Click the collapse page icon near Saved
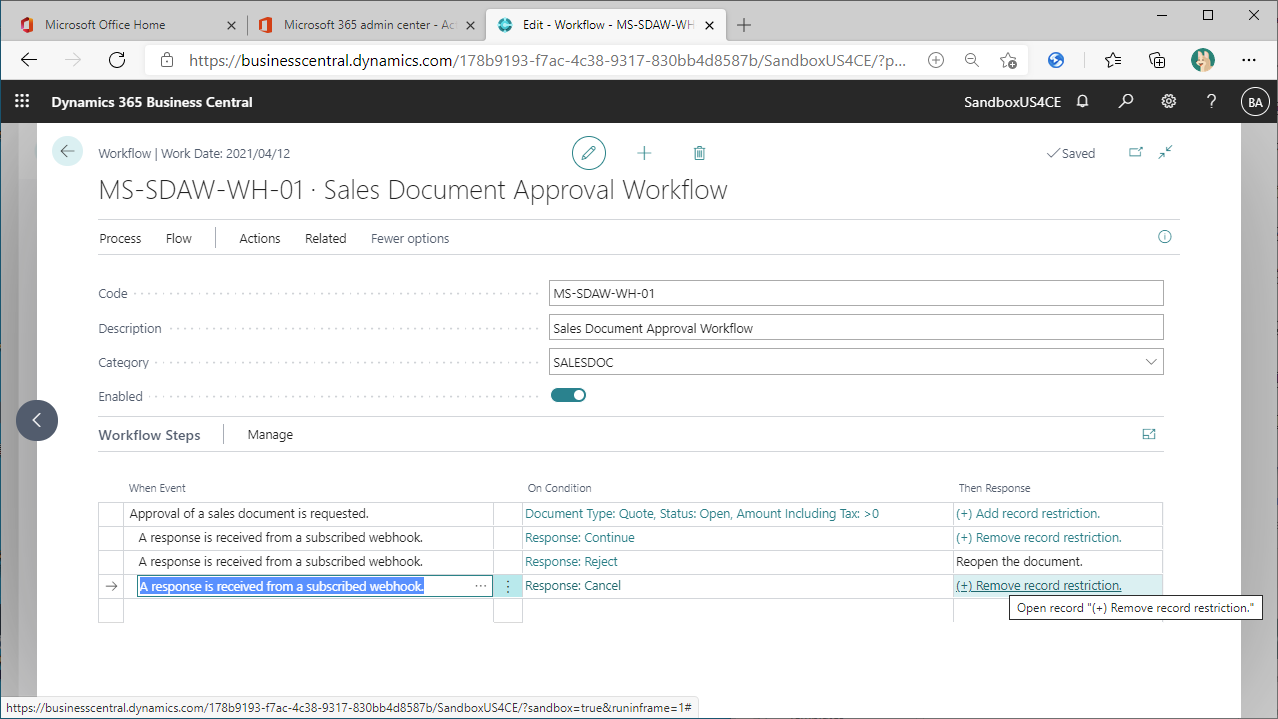1278x719 pixels. point(1164,152)
